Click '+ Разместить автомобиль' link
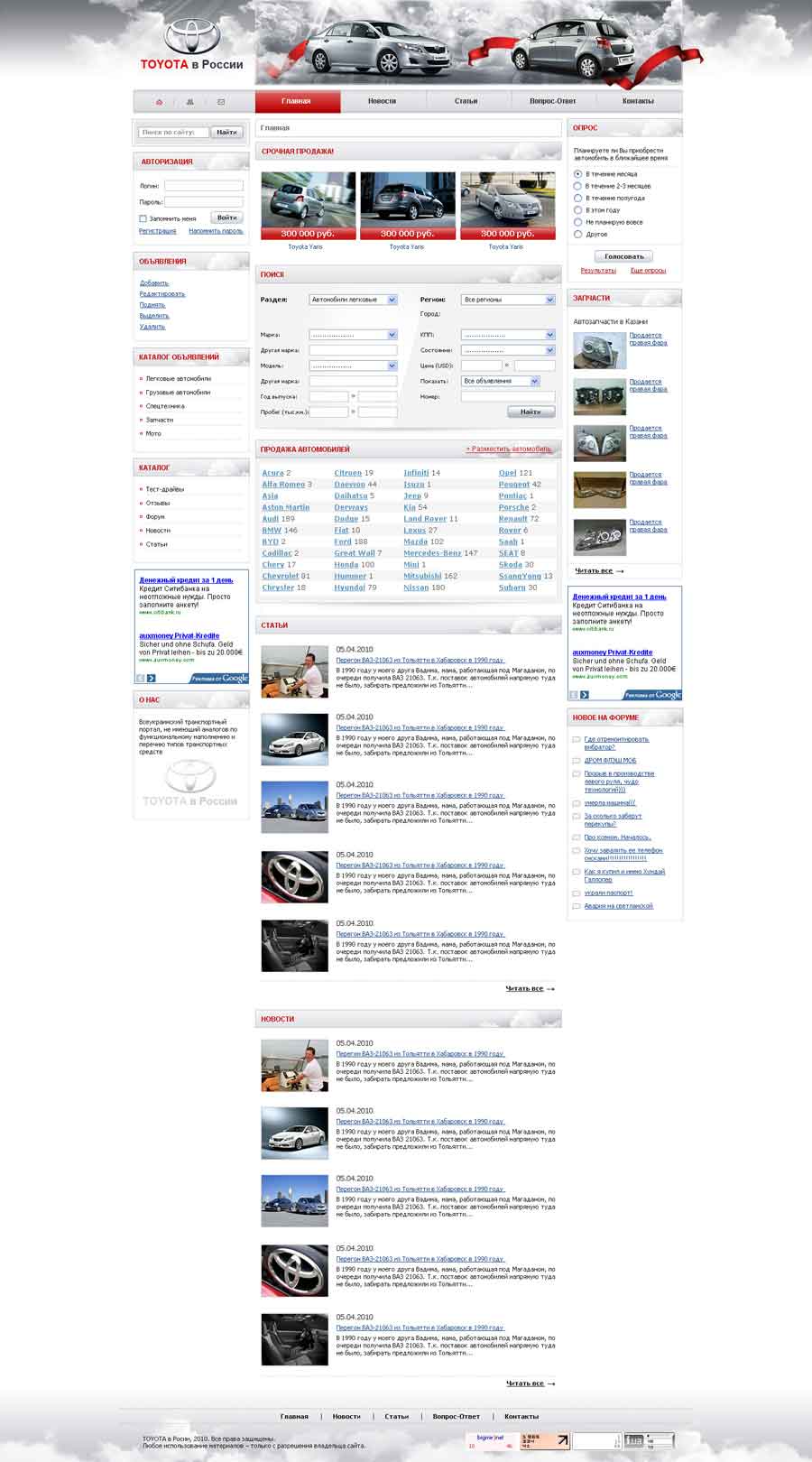Viewport: 812px width, 1462px height. (x=508, y=449)
